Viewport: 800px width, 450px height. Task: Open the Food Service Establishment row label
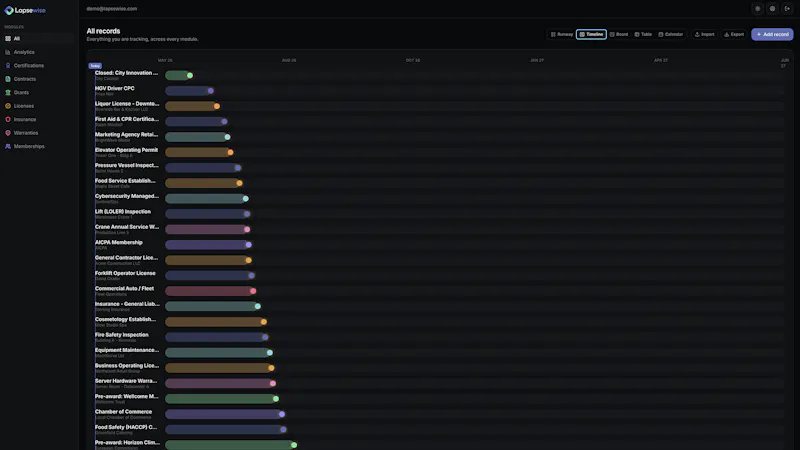125,183
